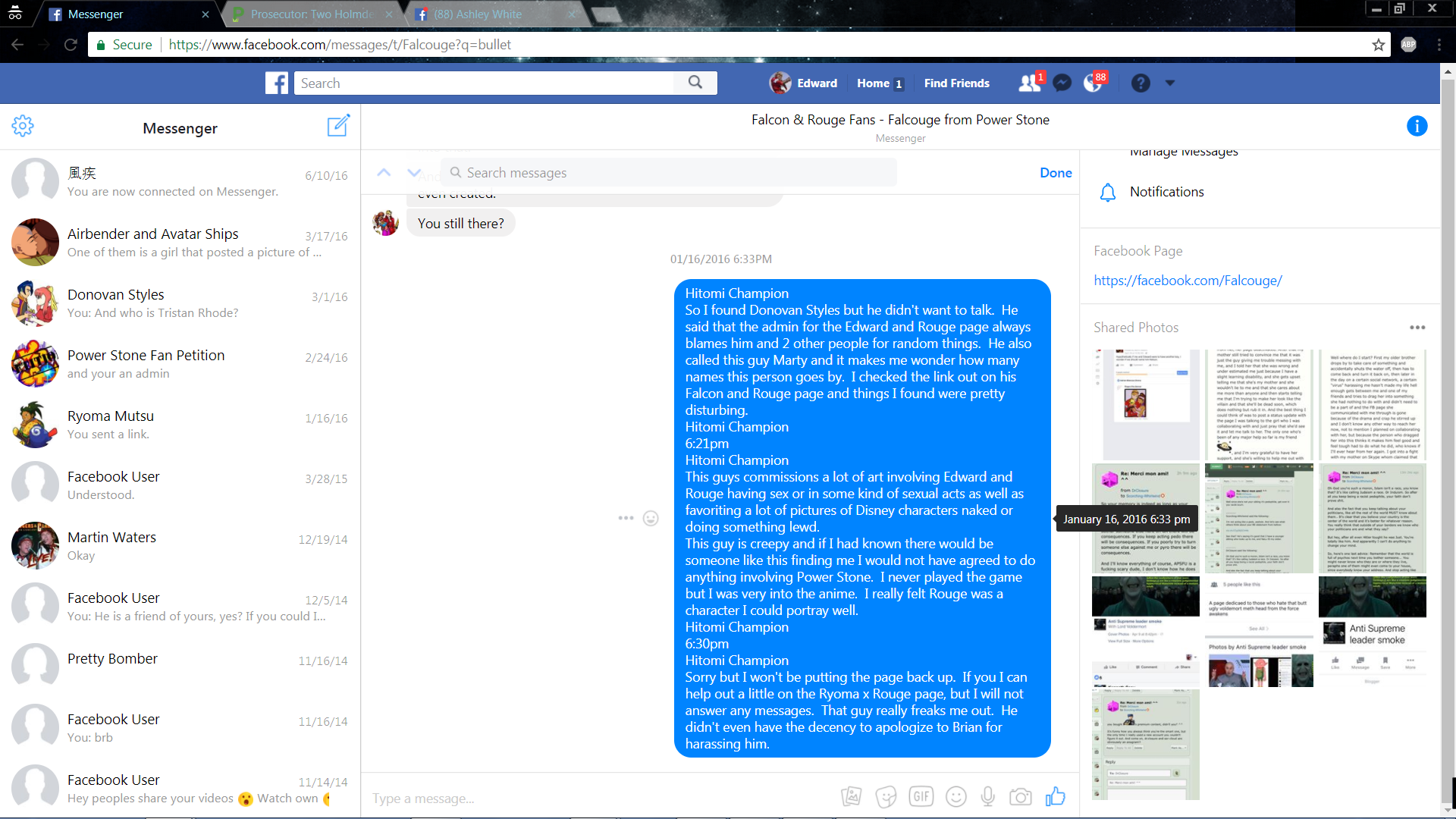The image size is (1456, 819).
Task: Go back in browser history
Action: point(17,45)
